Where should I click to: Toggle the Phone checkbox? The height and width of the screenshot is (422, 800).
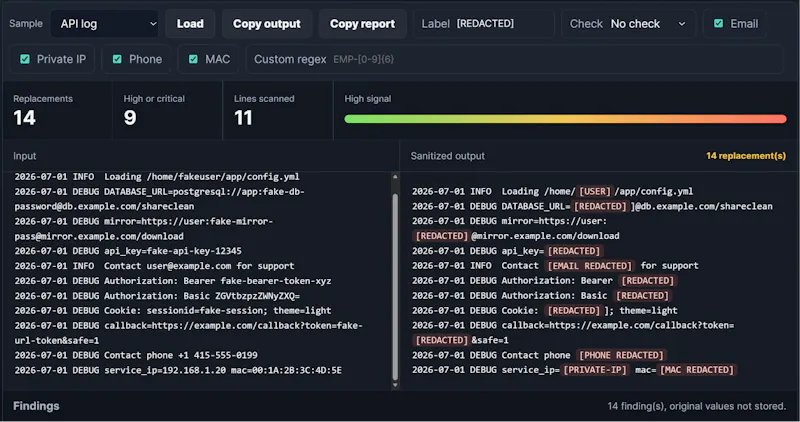(x=117, y=59)
